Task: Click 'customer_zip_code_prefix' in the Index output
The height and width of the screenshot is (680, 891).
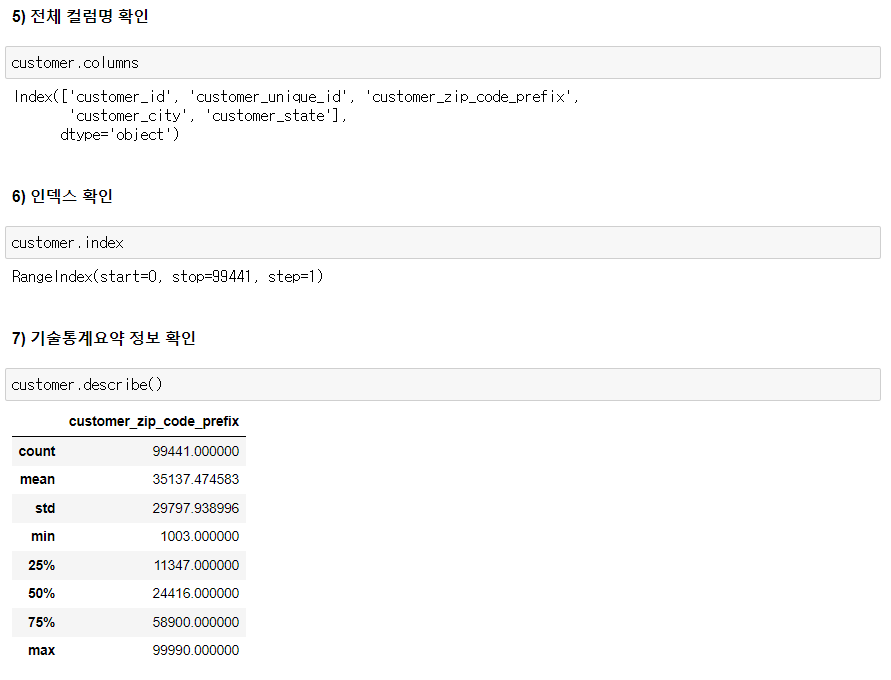Action: 469,97
